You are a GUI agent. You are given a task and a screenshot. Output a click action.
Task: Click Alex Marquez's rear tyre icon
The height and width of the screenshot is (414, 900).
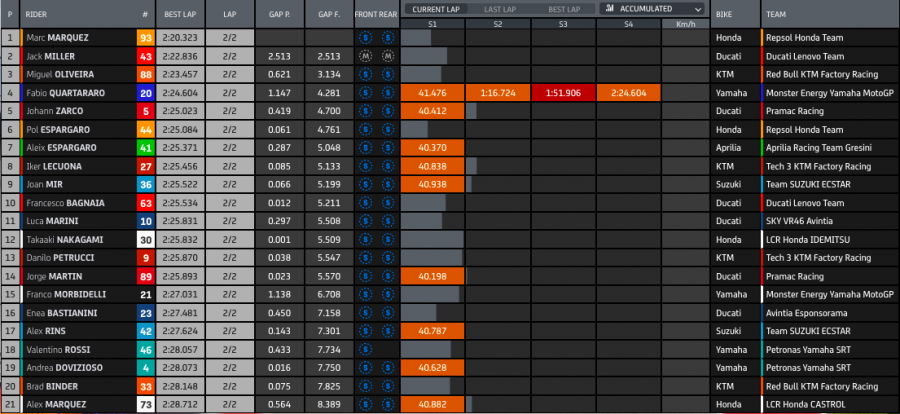tap(387, 403)
